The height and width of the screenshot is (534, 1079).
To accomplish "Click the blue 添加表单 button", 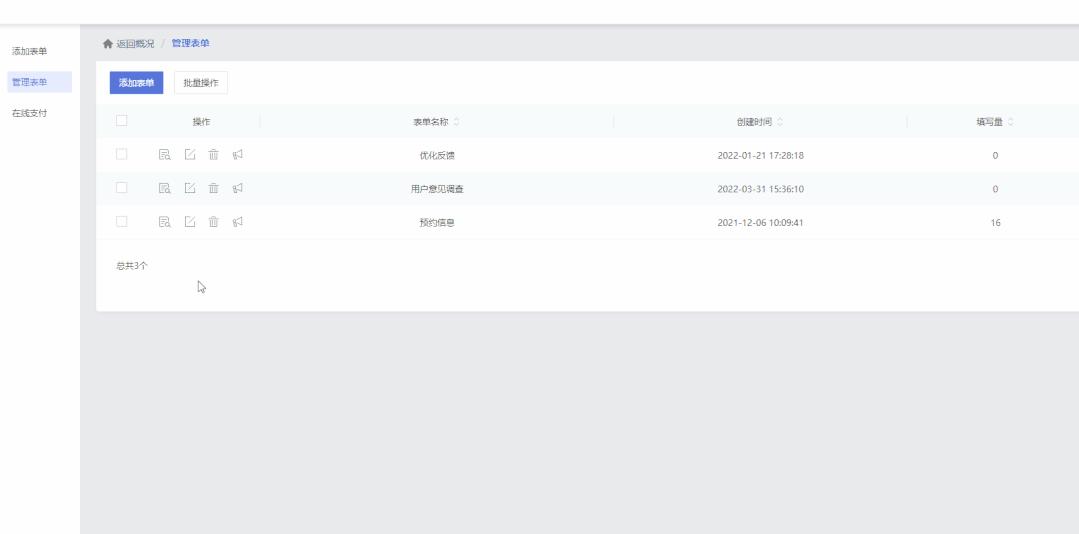I will point(136,82).
